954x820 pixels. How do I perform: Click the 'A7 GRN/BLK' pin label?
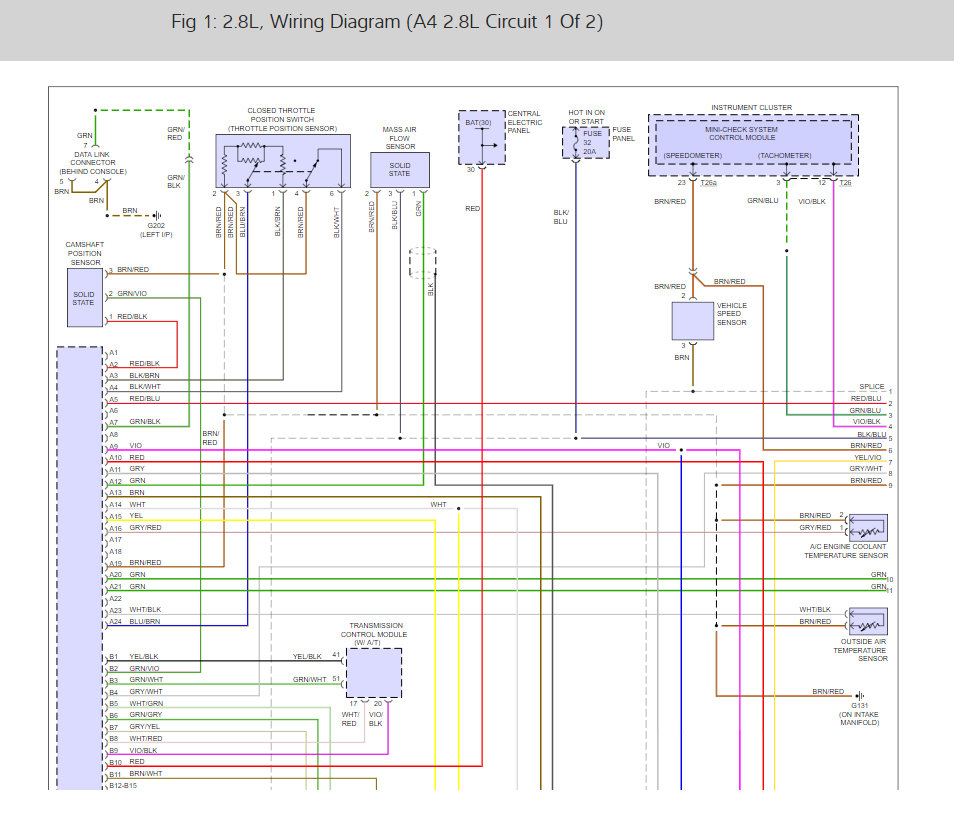(x=135, y=422)
